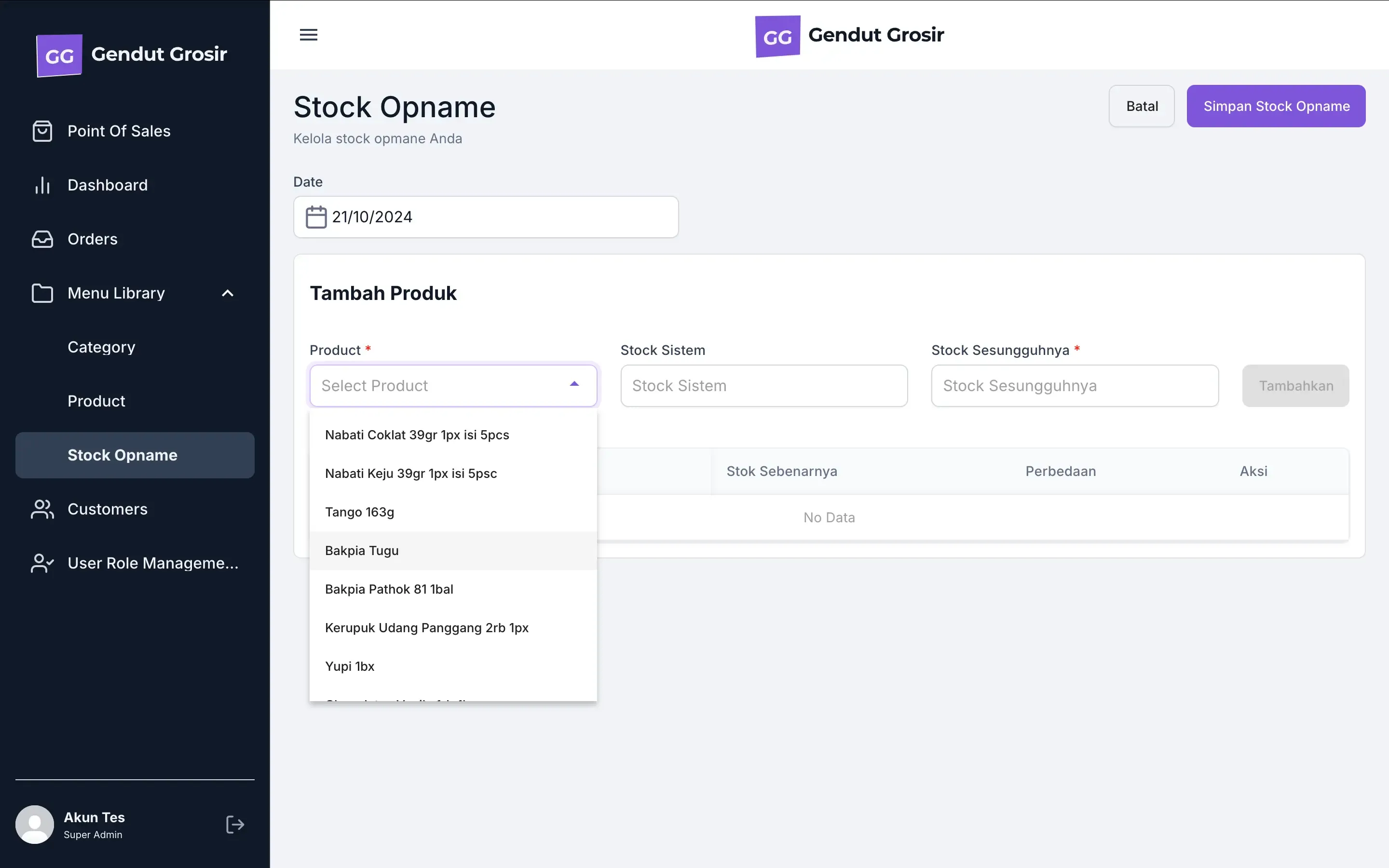Click the User Role Management icon
1389x868 pixels.
(x=42, y=563)
